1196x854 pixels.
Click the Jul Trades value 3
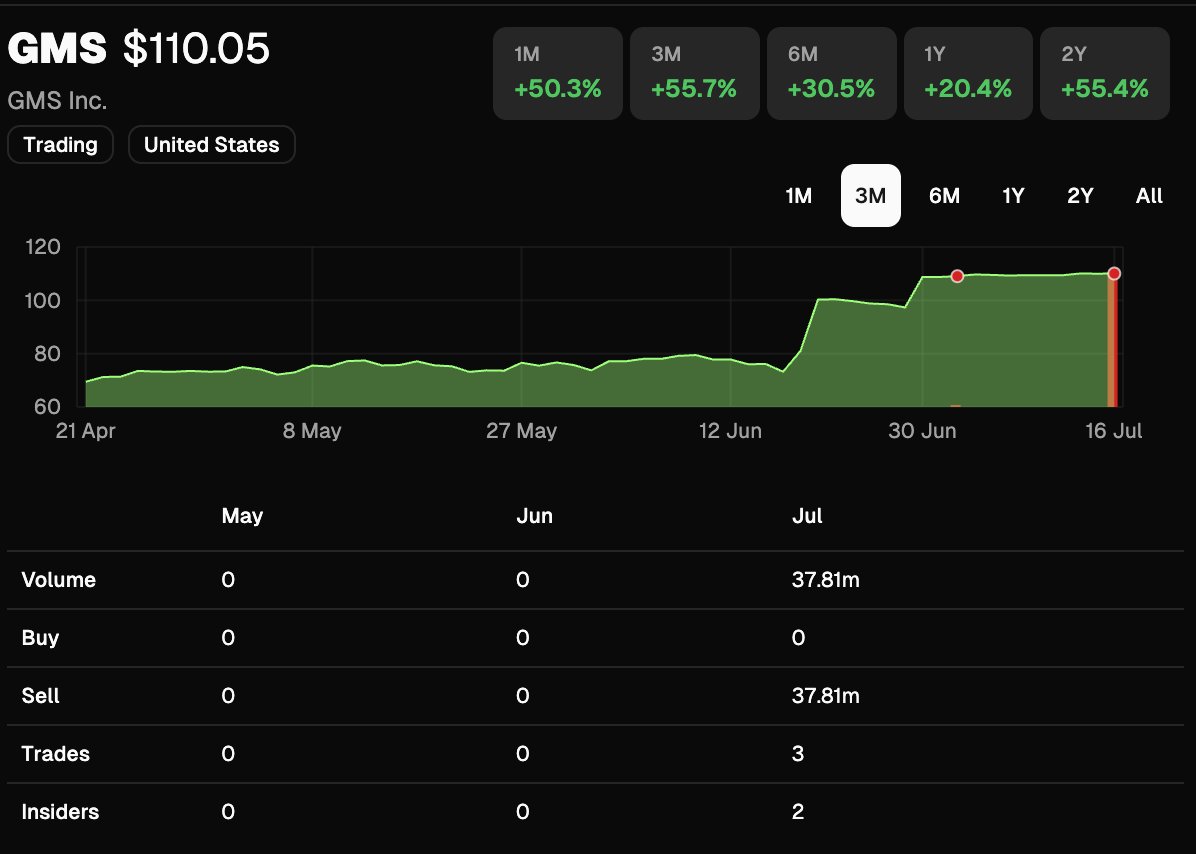tap(798, 753)
